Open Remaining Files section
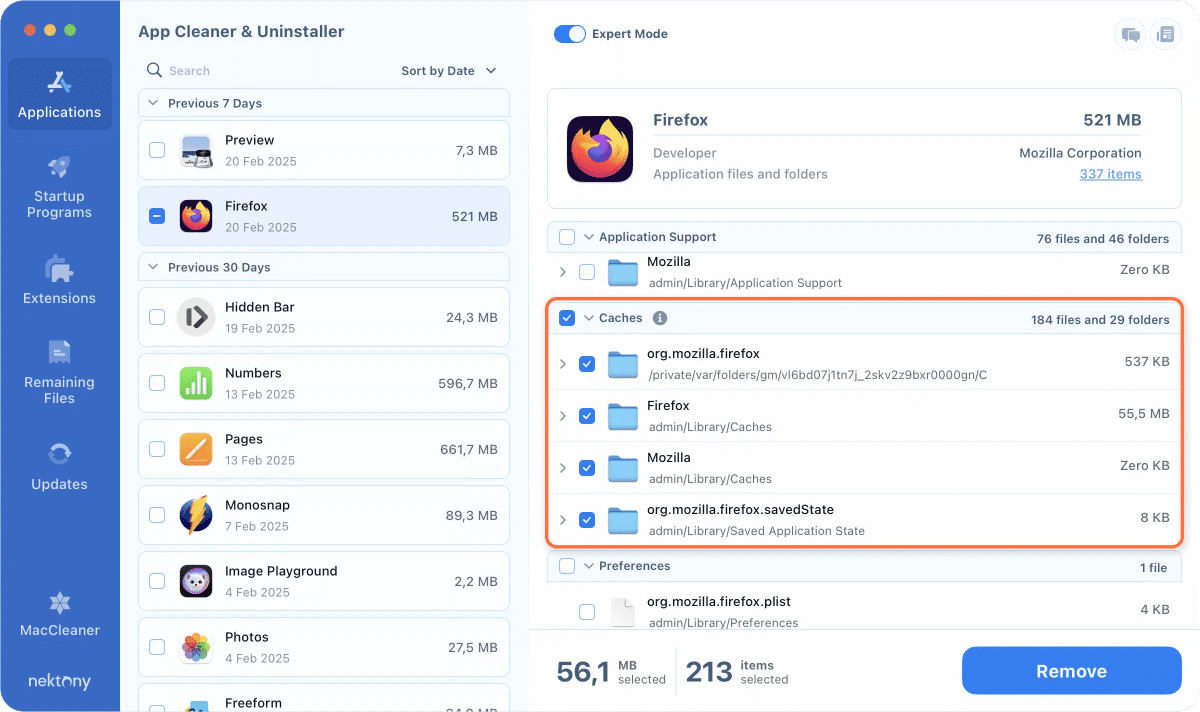Viewport: 1200px width, 712px height. coord(59,372)
